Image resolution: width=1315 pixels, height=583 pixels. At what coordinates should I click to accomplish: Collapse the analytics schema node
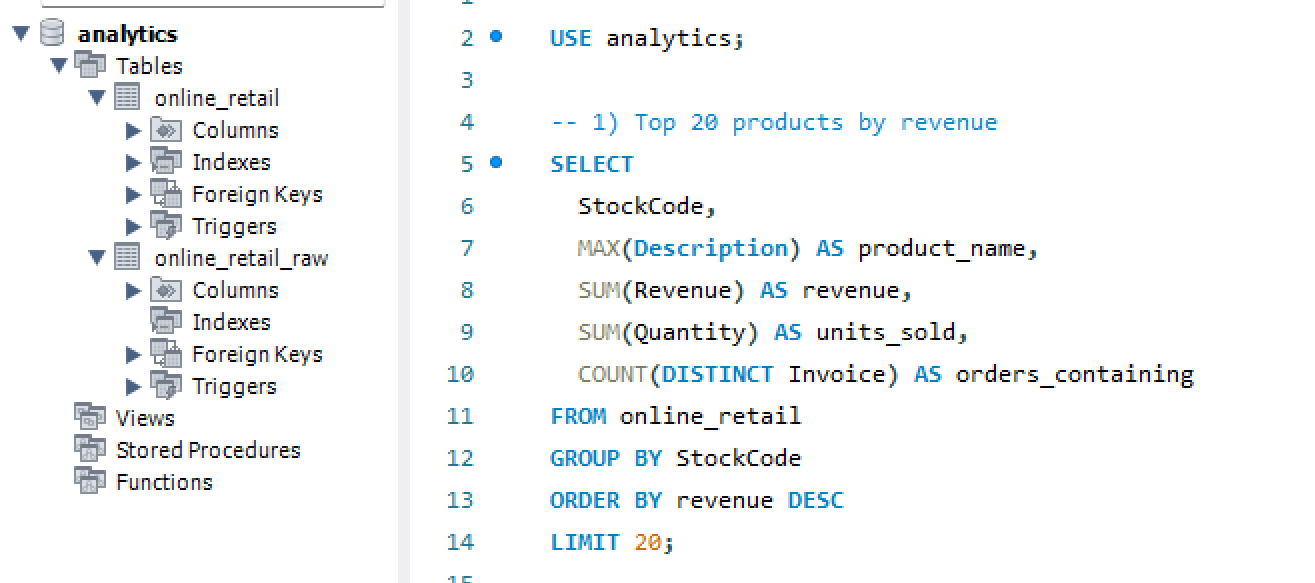(20, 34)
